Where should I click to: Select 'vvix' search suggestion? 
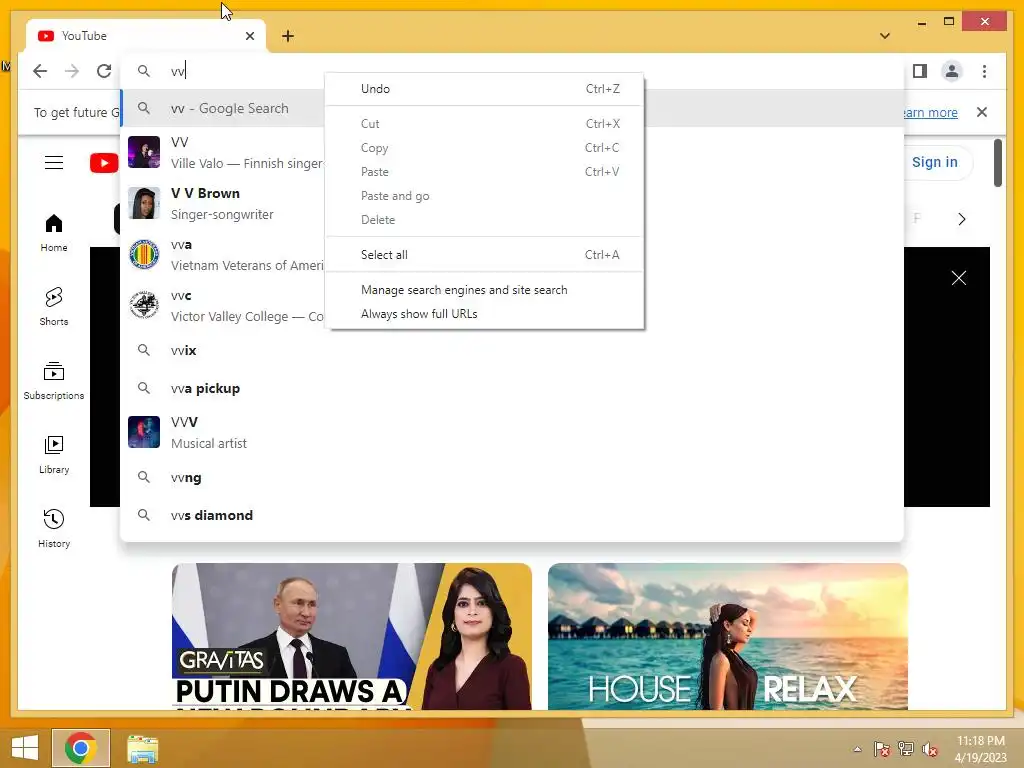pyautogui.click(x=512, y=351)
